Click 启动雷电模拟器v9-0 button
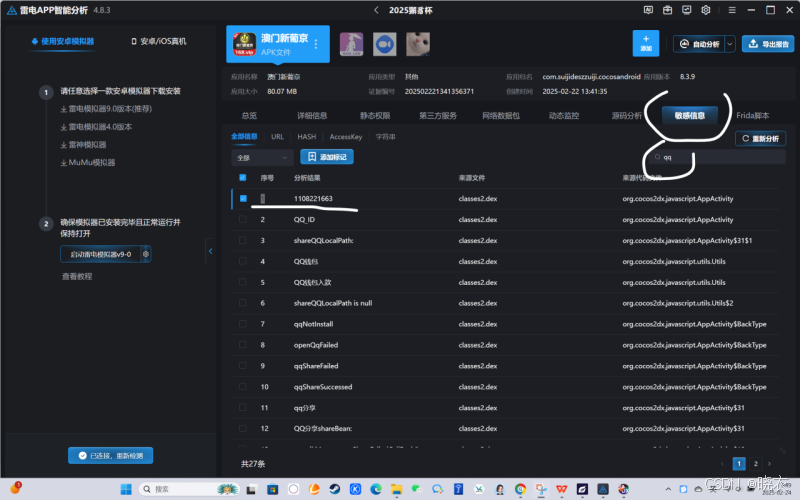801x500 pixels. 101,254
